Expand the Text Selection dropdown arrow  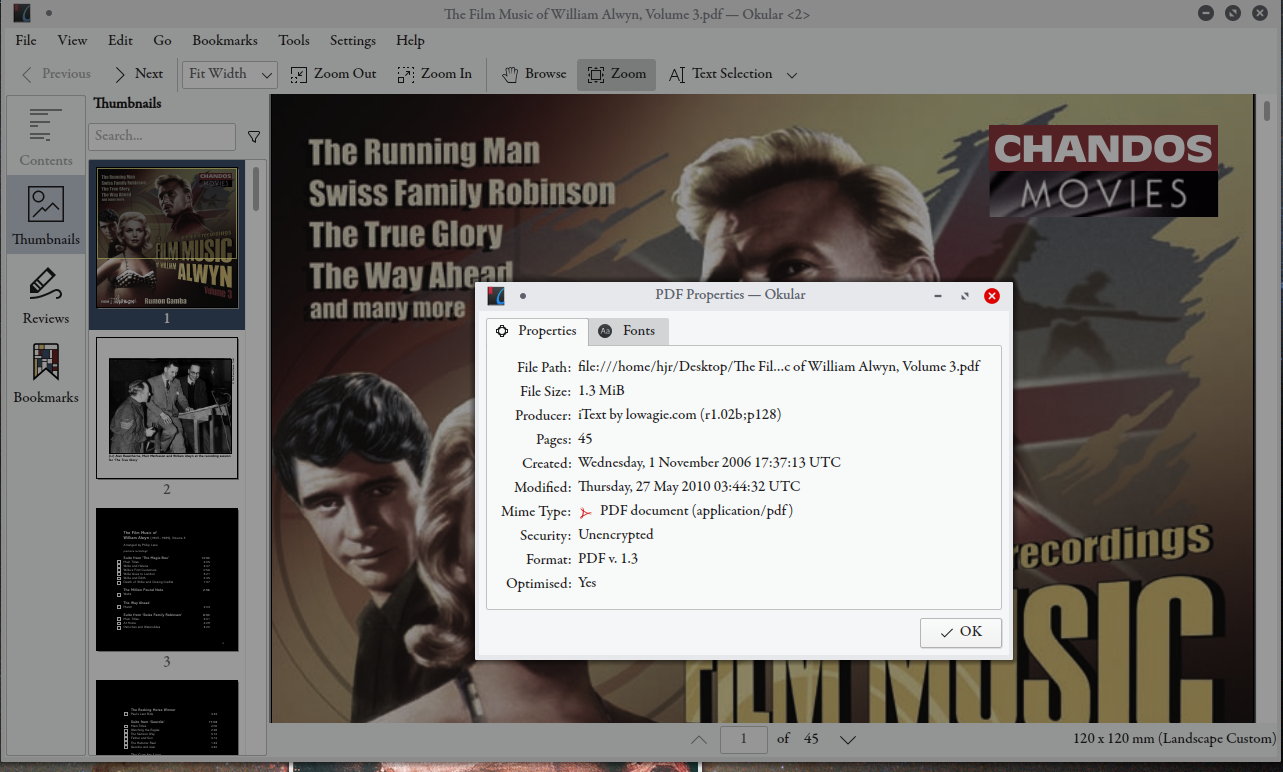[791, 74]
